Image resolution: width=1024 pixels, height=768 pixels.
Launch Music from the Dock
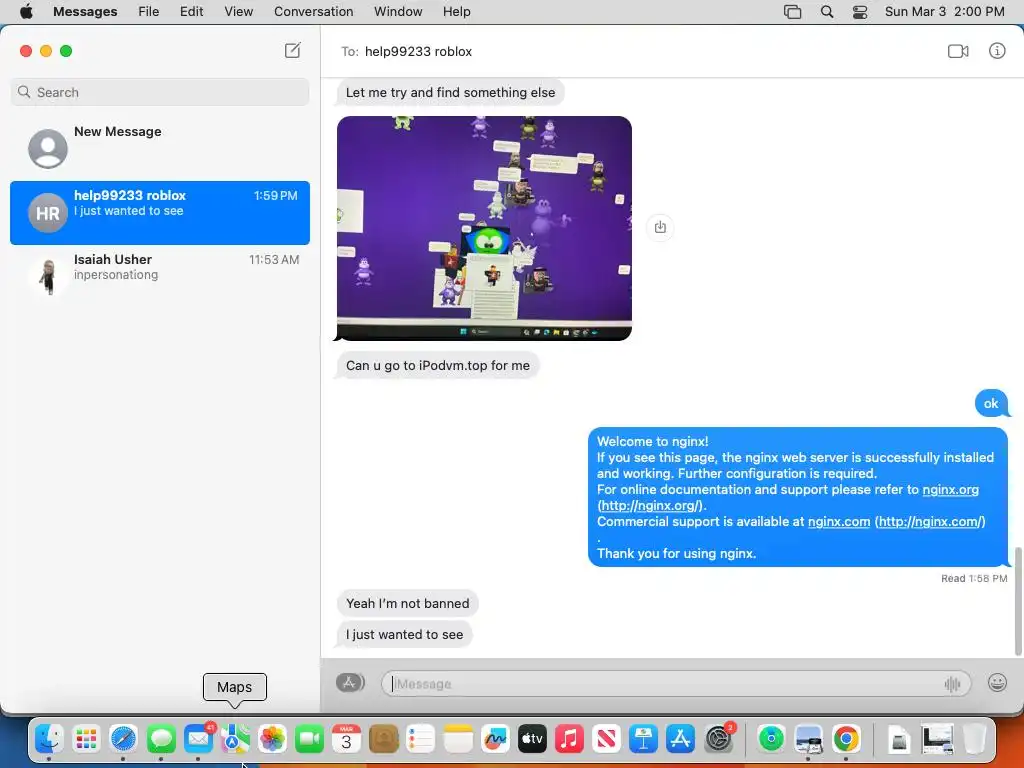coord(569,739)
